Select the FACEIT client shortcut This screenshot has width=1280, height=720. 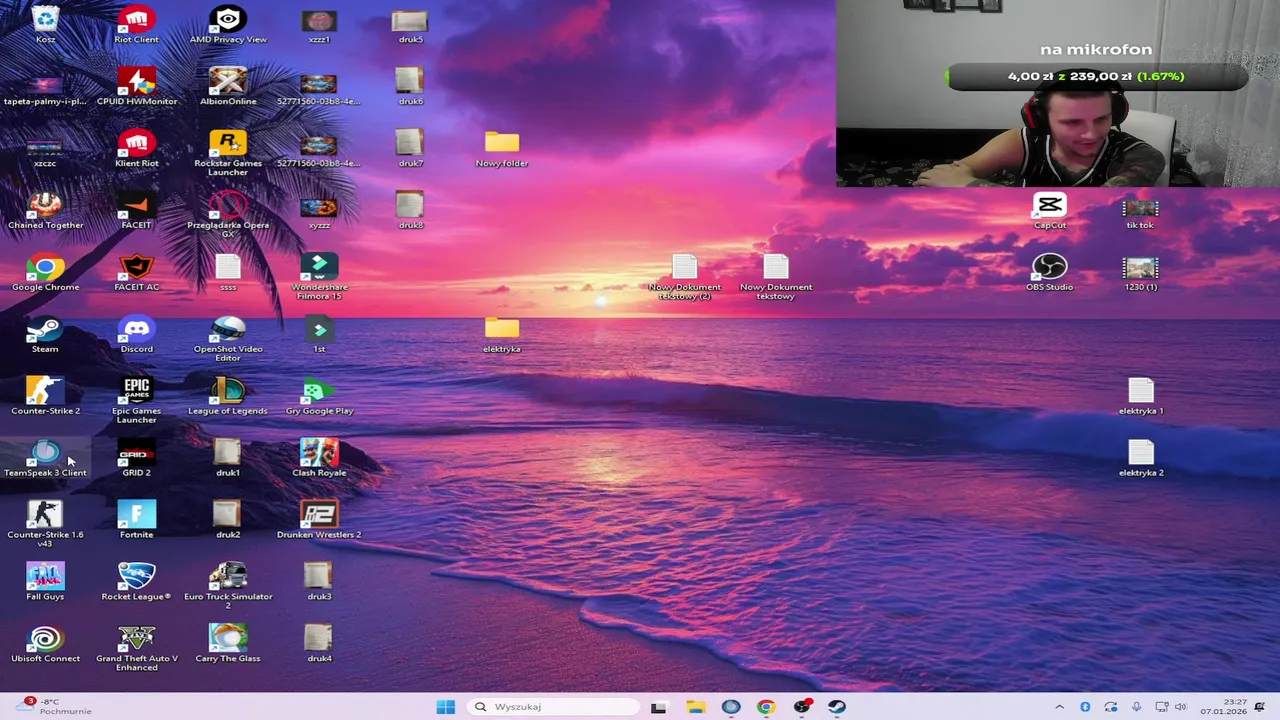pyautogui.click(x=136, y=212)
